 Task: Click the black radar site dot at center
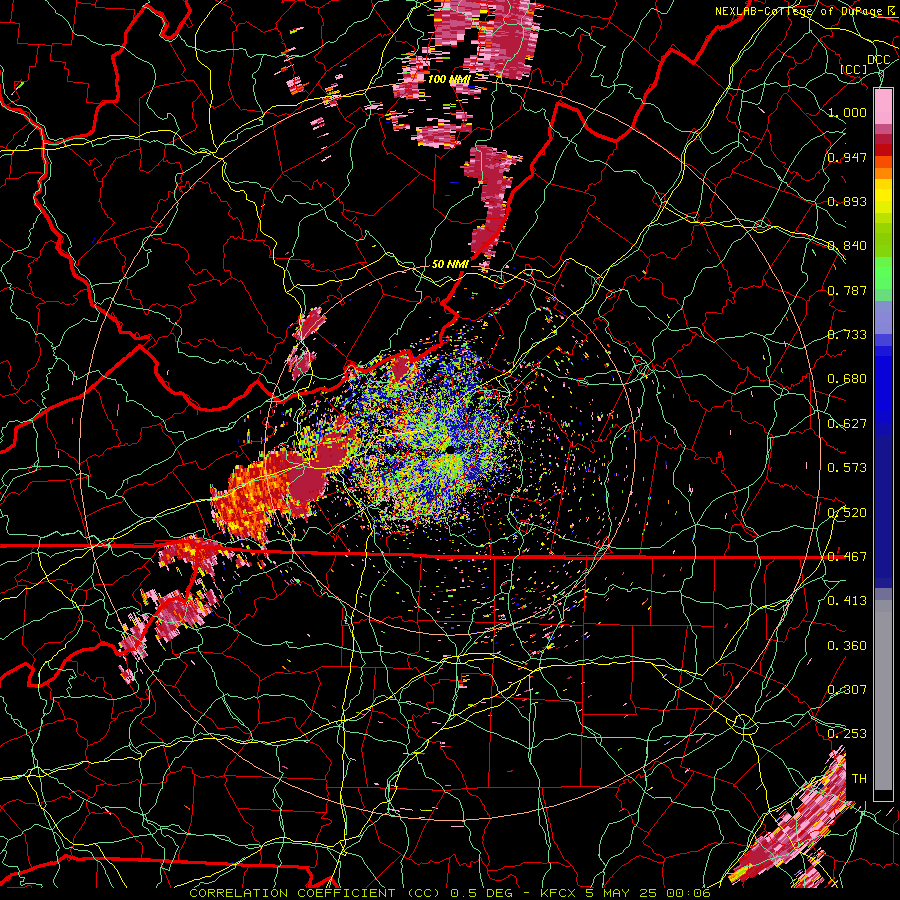coord(451,451)
